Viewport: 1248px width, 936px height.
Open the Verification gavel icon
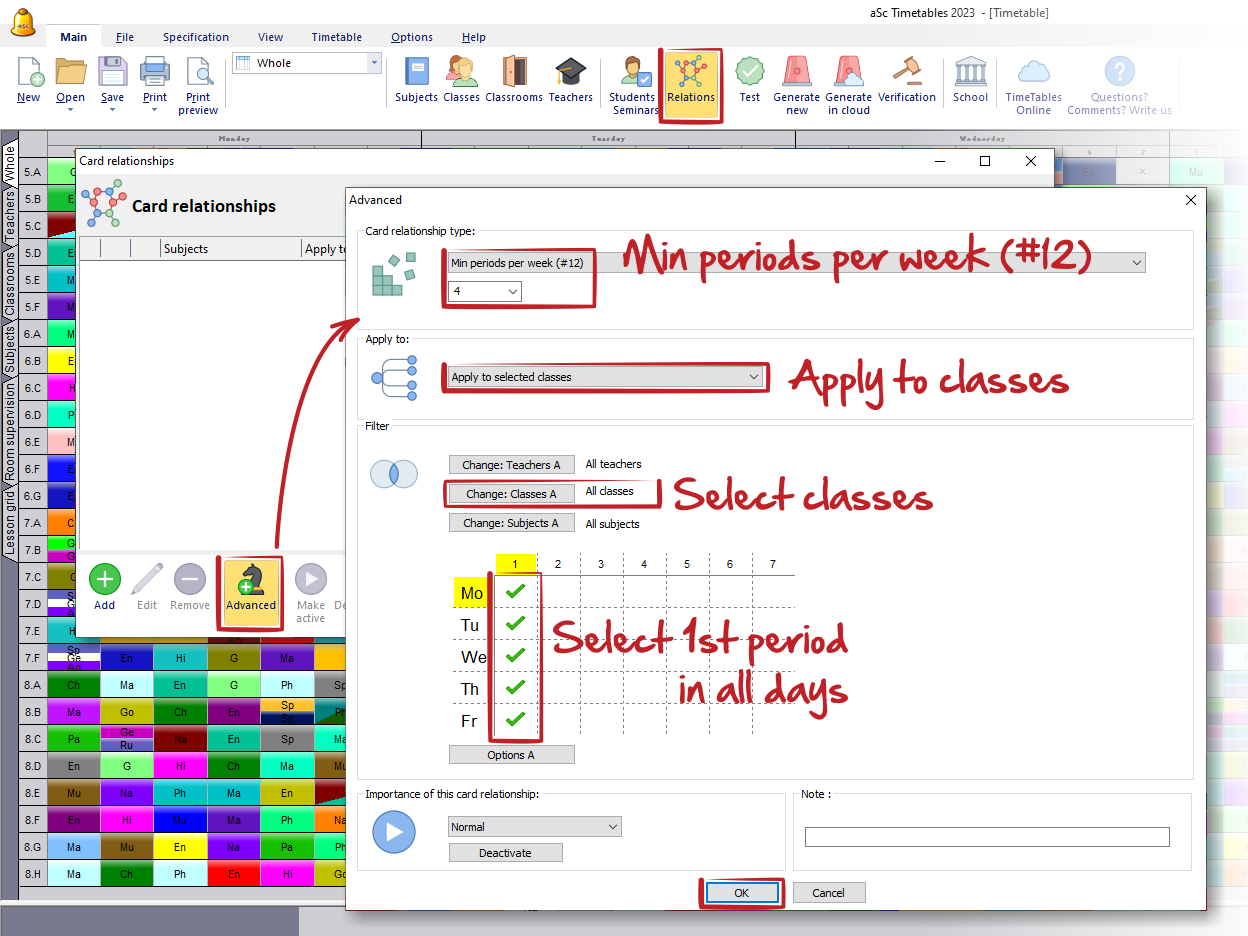tap(907, 72)
